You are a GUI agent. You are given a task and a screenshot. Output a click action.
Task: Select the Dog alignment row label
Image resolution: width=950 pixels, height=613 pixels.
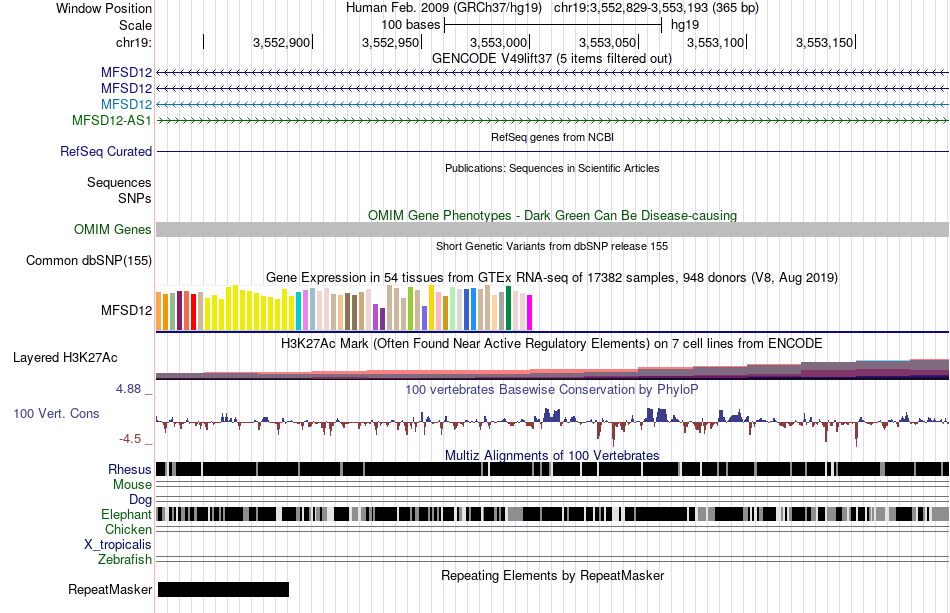[x=140, y=499]
